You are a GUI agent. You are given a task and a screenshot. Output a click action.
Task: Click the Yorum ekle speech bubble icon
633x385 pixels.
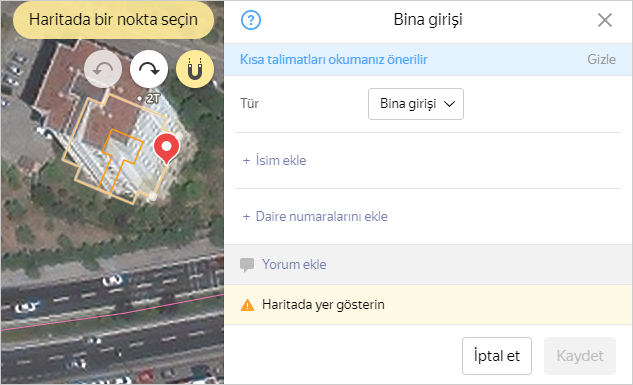click(247, 265)
